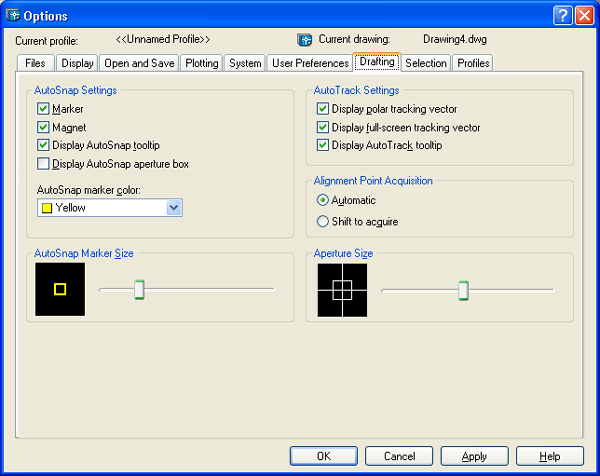
Task: Click the Cancel button
Action: click(x=399, y=455)
